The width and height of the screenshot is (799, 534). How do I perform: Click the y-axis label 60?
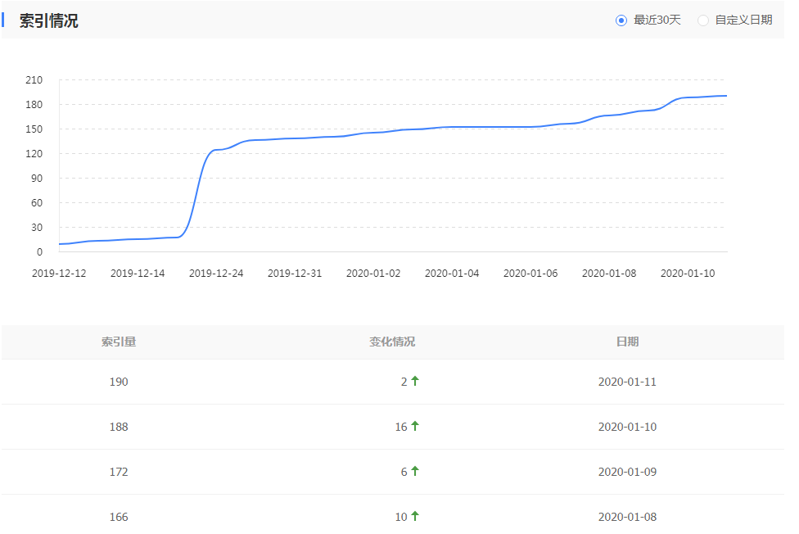[x=37, y=203]
